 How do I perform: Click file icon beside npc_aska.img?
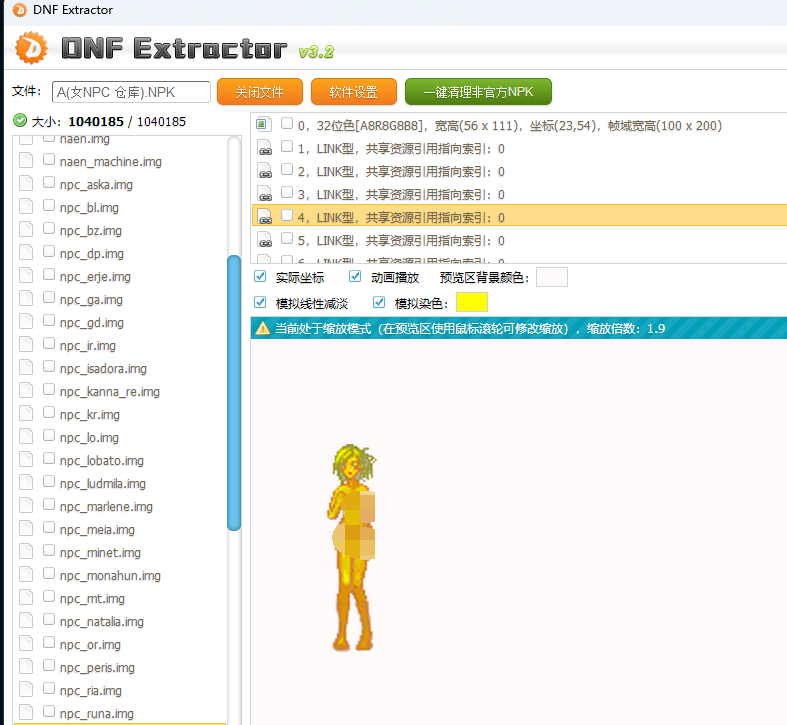pyautogui.click(x=26, y=184)
